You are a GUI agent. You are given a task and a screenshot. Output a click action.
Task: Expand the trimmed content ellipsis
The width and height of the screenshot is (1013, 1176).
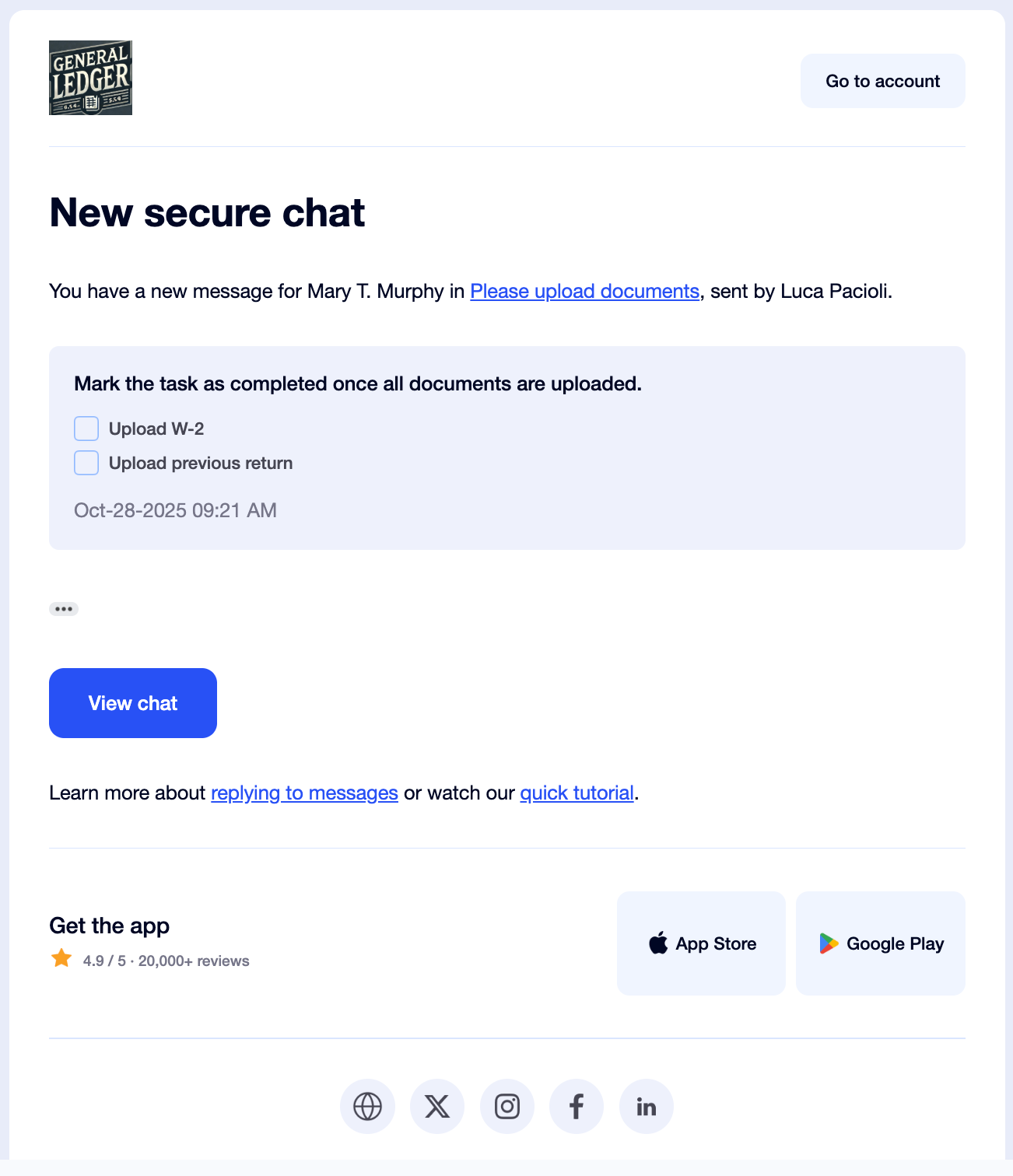pos(64,609)
